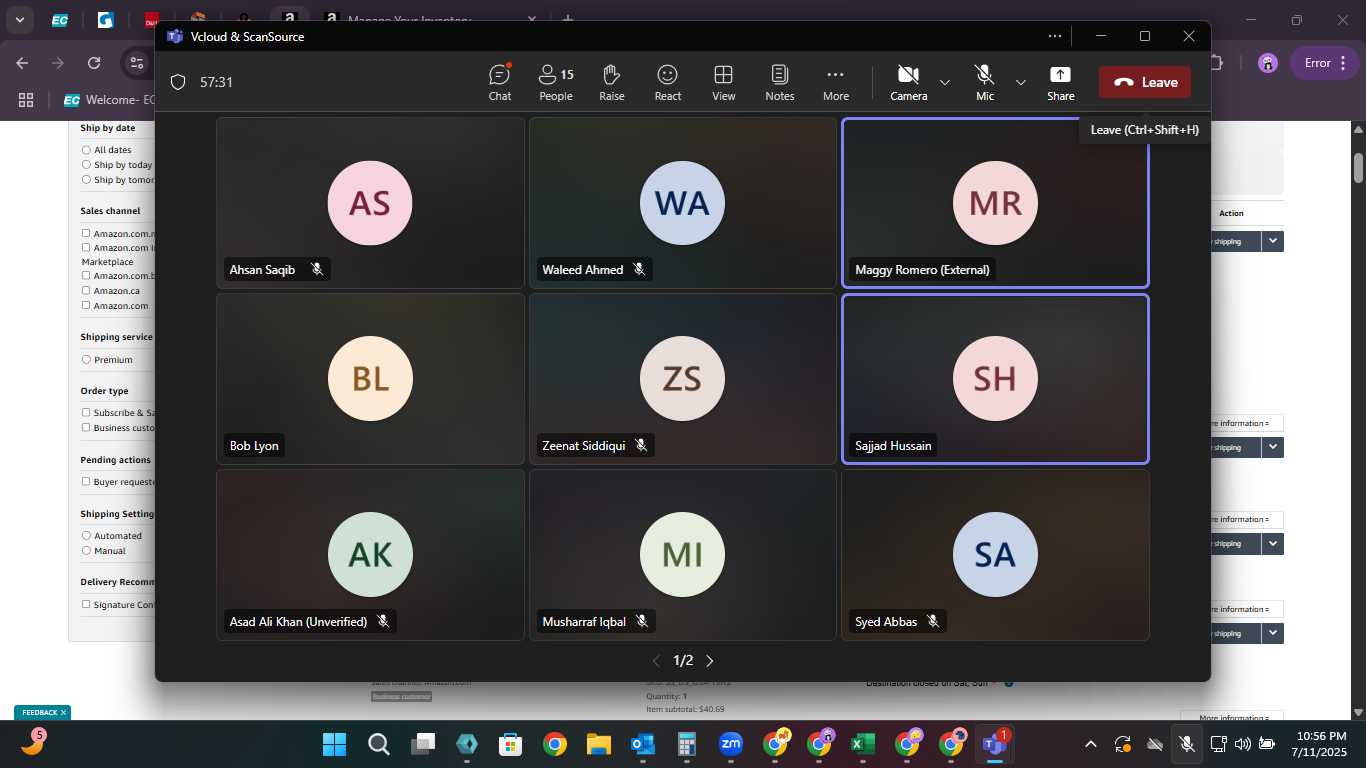
Task: Open the browser apps grid shortcut
Action: [26, 100]
